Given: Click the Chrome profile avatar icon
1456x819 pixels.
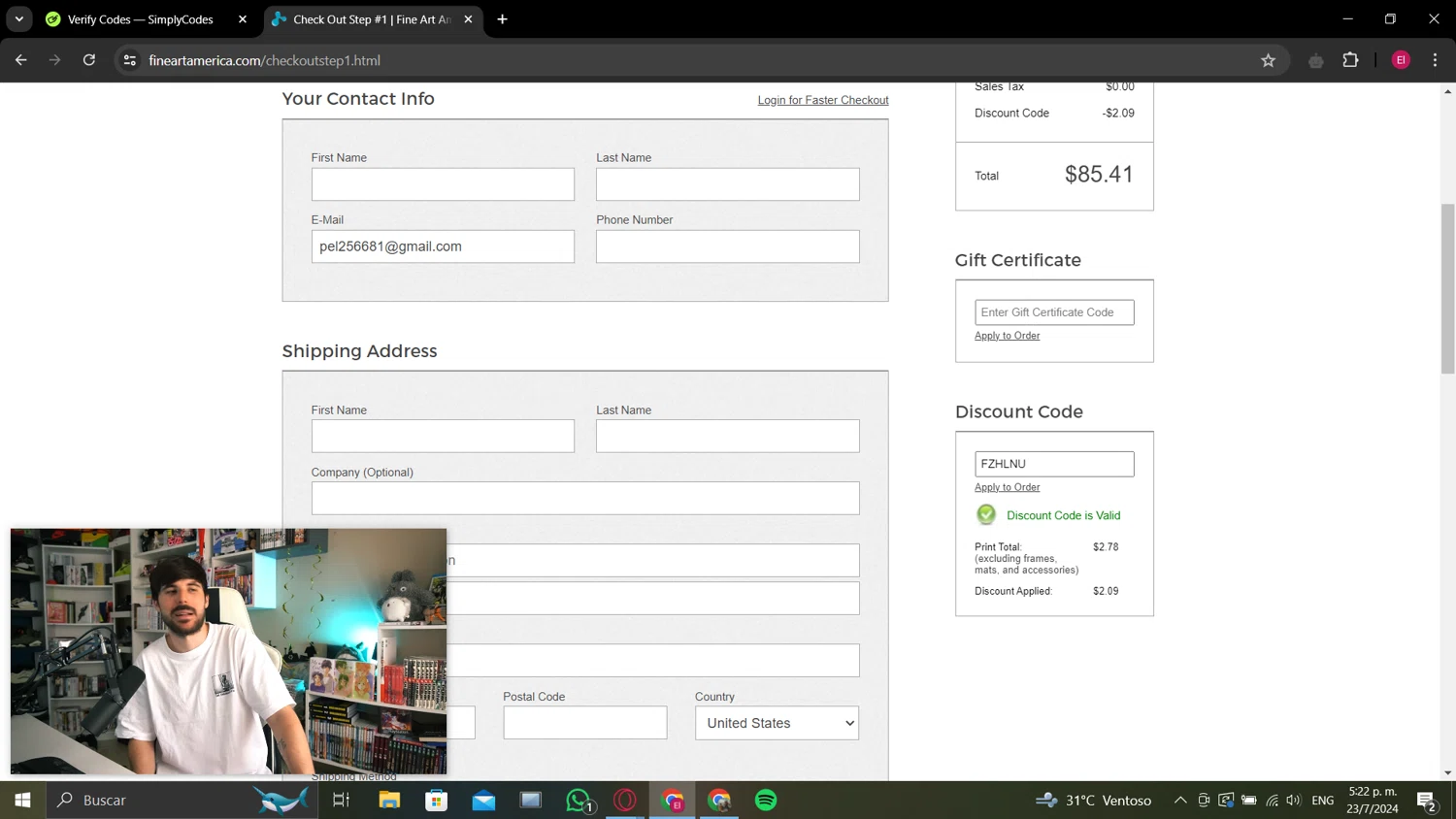Looking at the screenshot, I should 1401,60.
